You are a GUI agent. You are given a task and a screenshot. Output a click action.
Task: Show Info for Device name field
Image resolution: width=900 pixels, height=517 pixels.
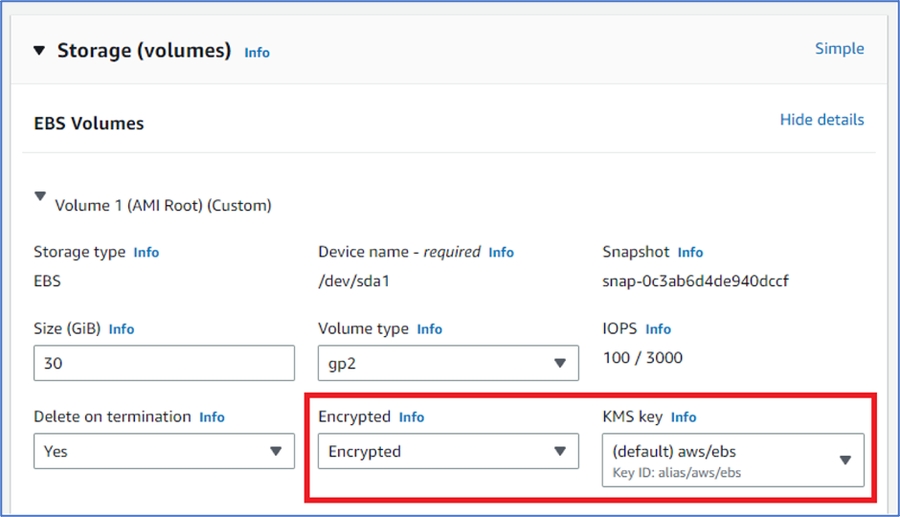click(501, 252)
